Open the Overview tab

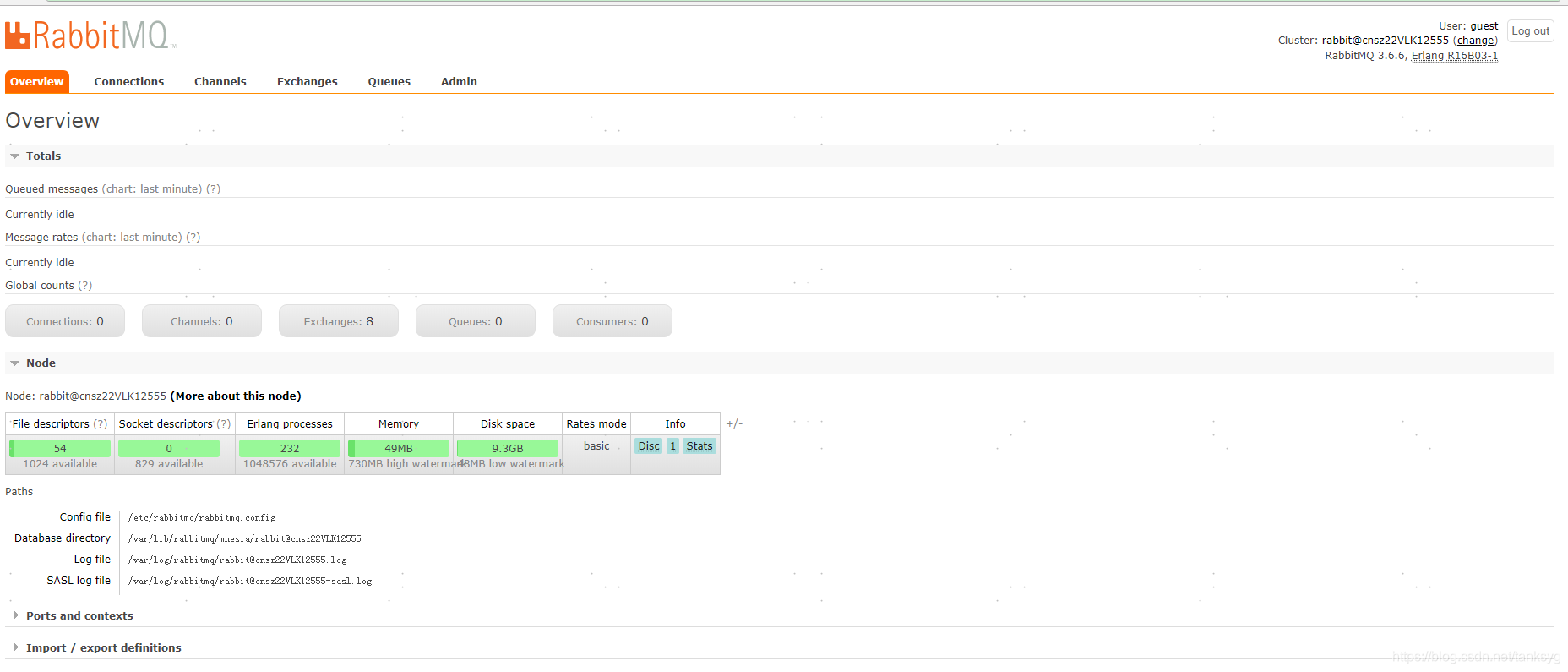pos(37,81)
